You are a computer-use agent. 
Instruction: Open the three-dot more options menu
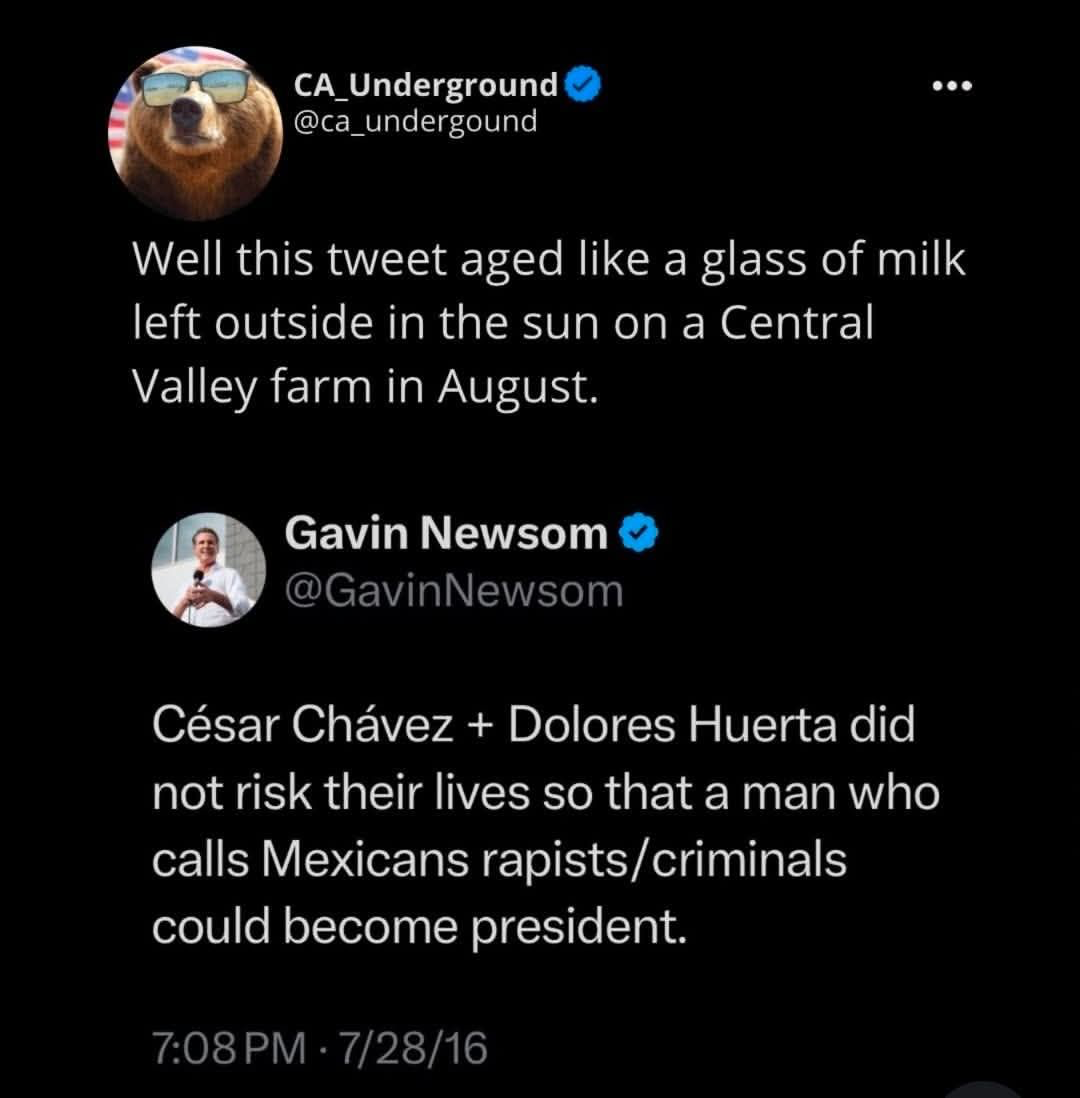tap(951, 88)
